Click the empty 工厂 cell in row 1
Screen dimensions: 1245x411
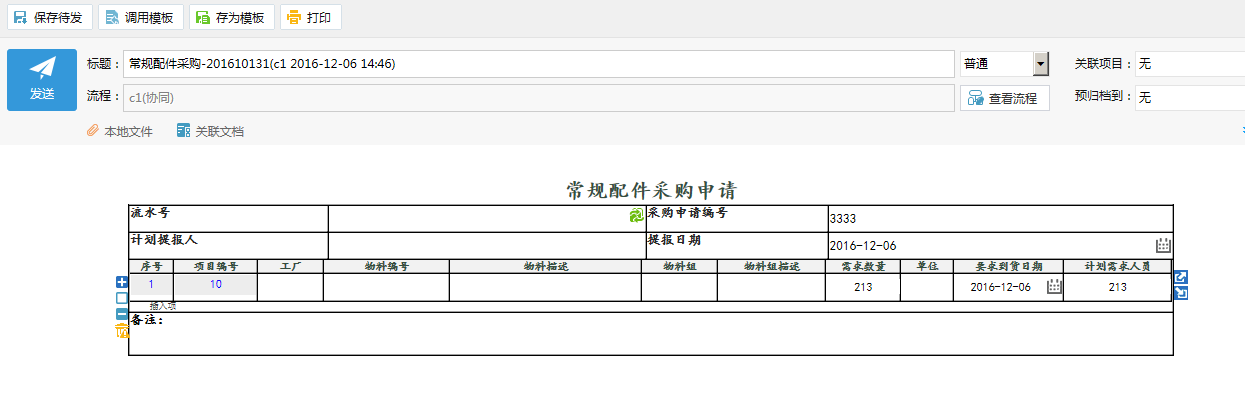[x=290, y=287]
